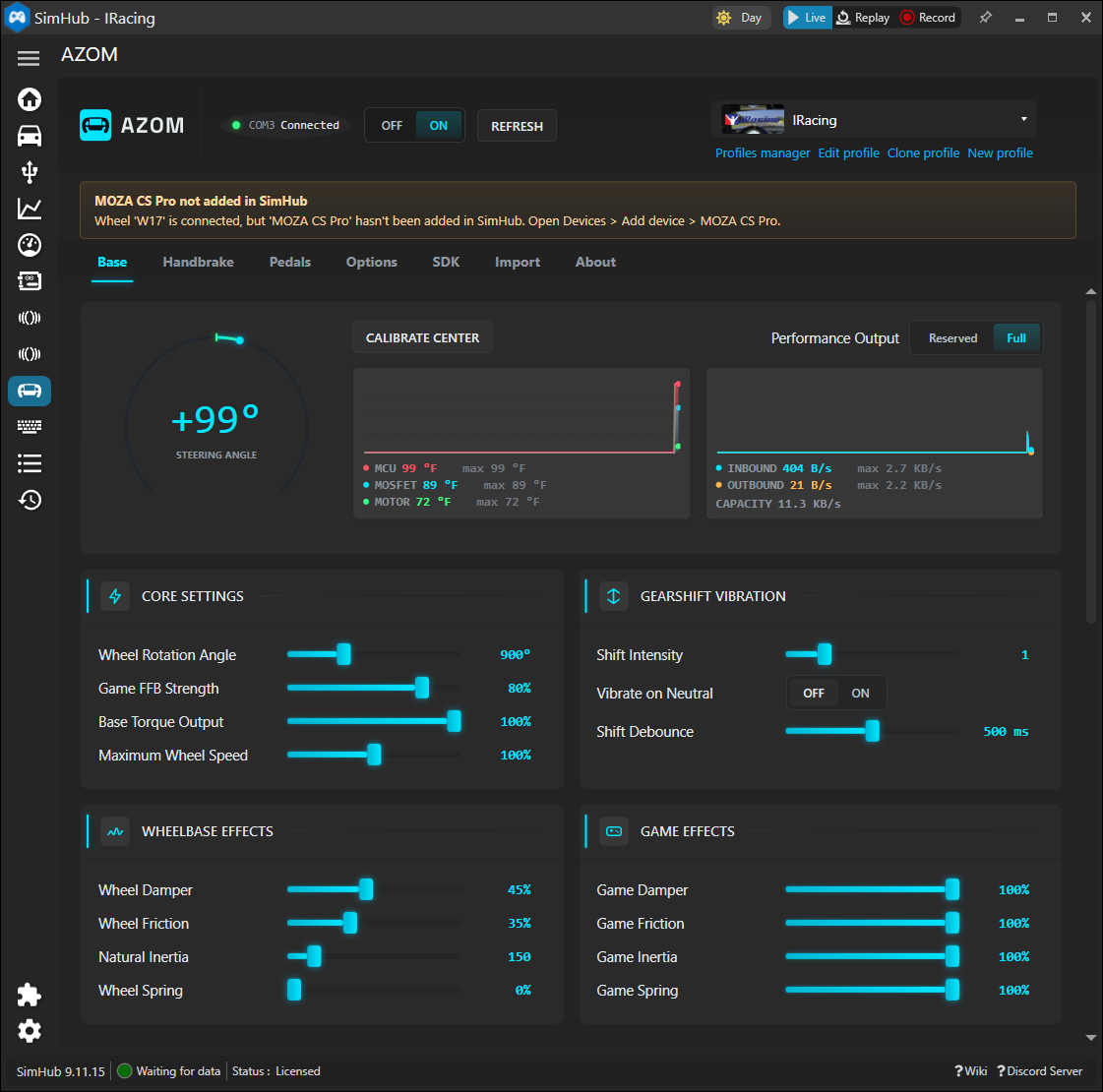Click the pin window icon
Screen dimensions: 1103x1092
[986, 18]
